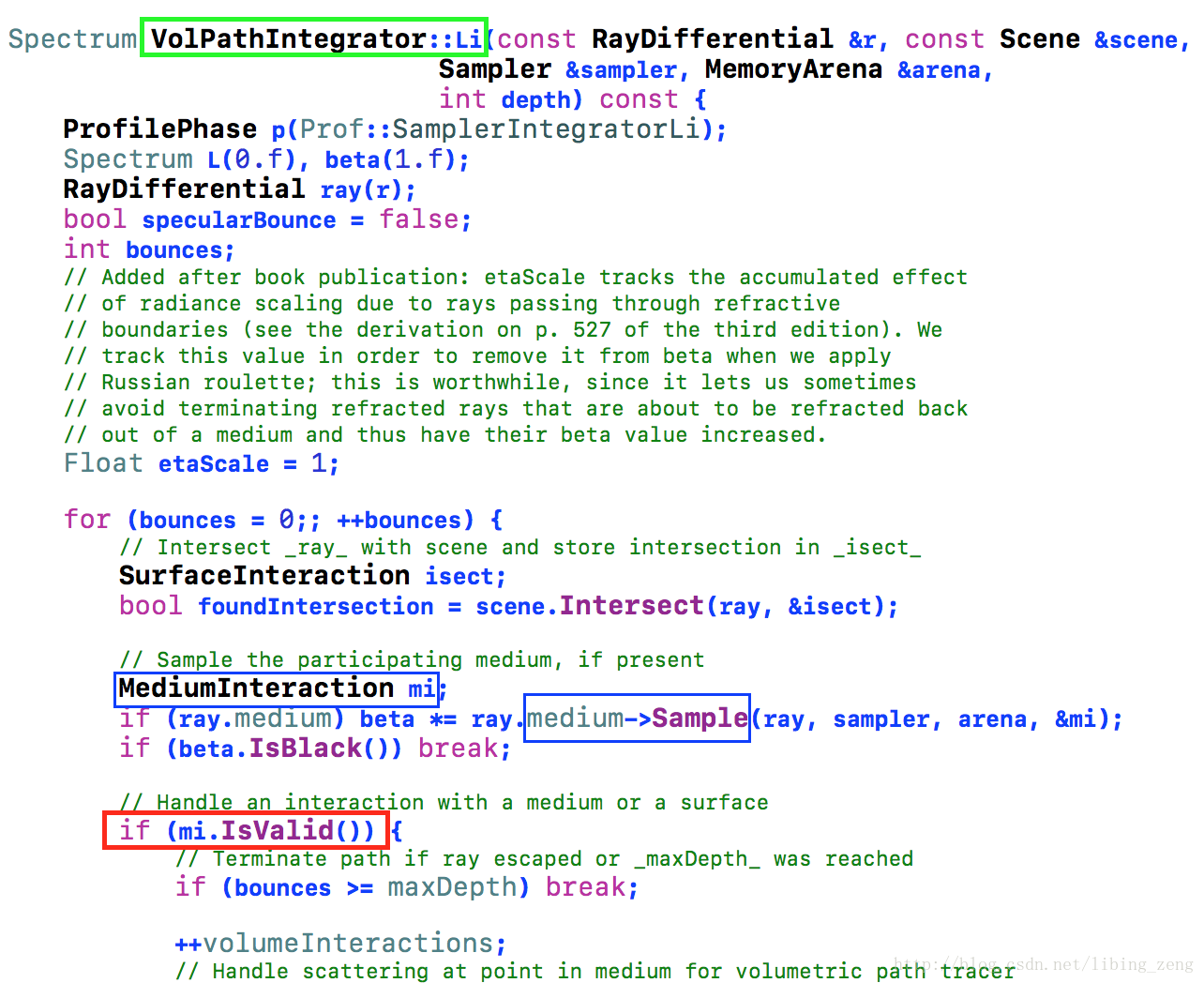Click beta.IsBlack() call
1204x983 pixels.
[283, 748]
